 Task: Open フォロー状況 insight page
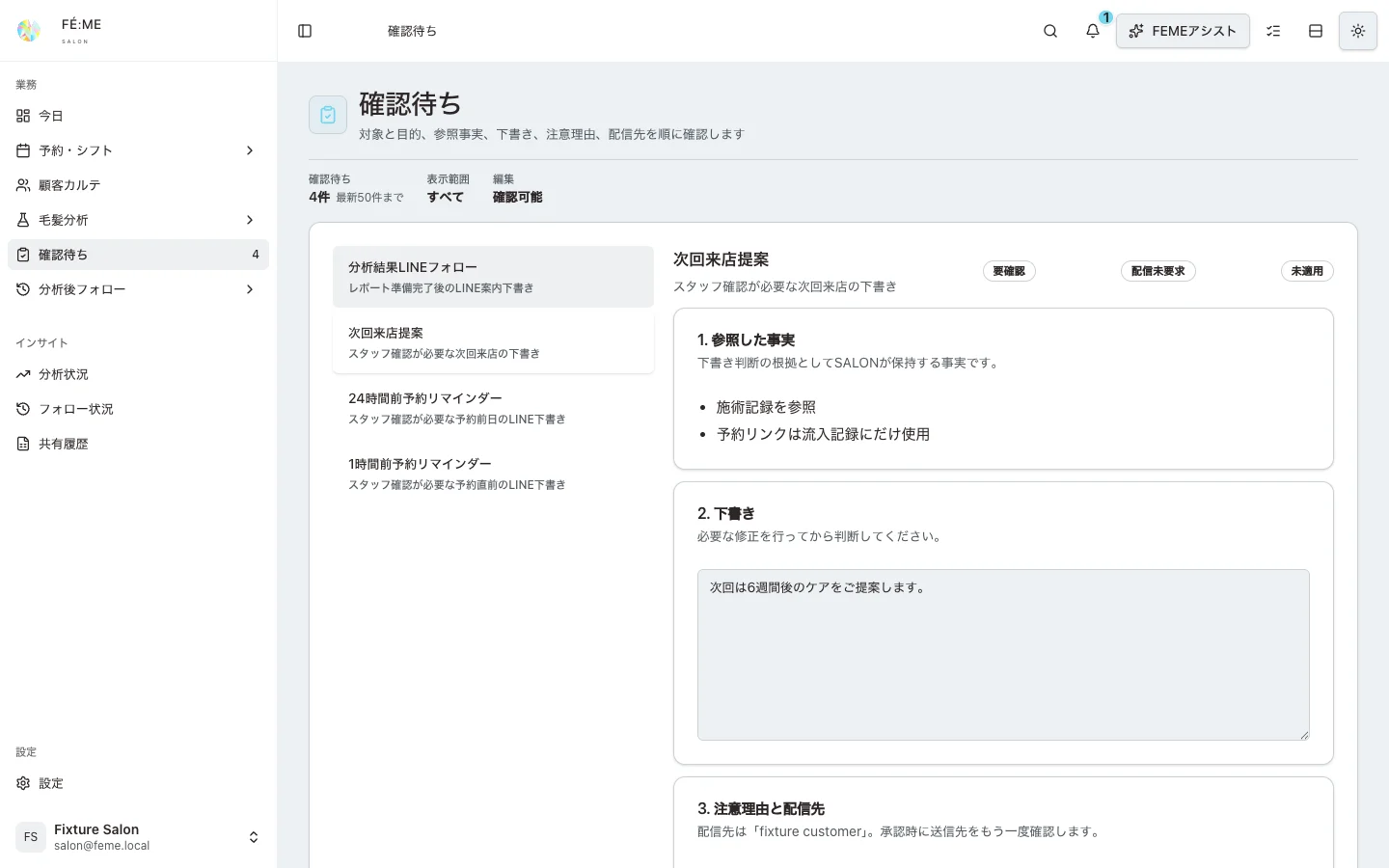tap(138, 409)
